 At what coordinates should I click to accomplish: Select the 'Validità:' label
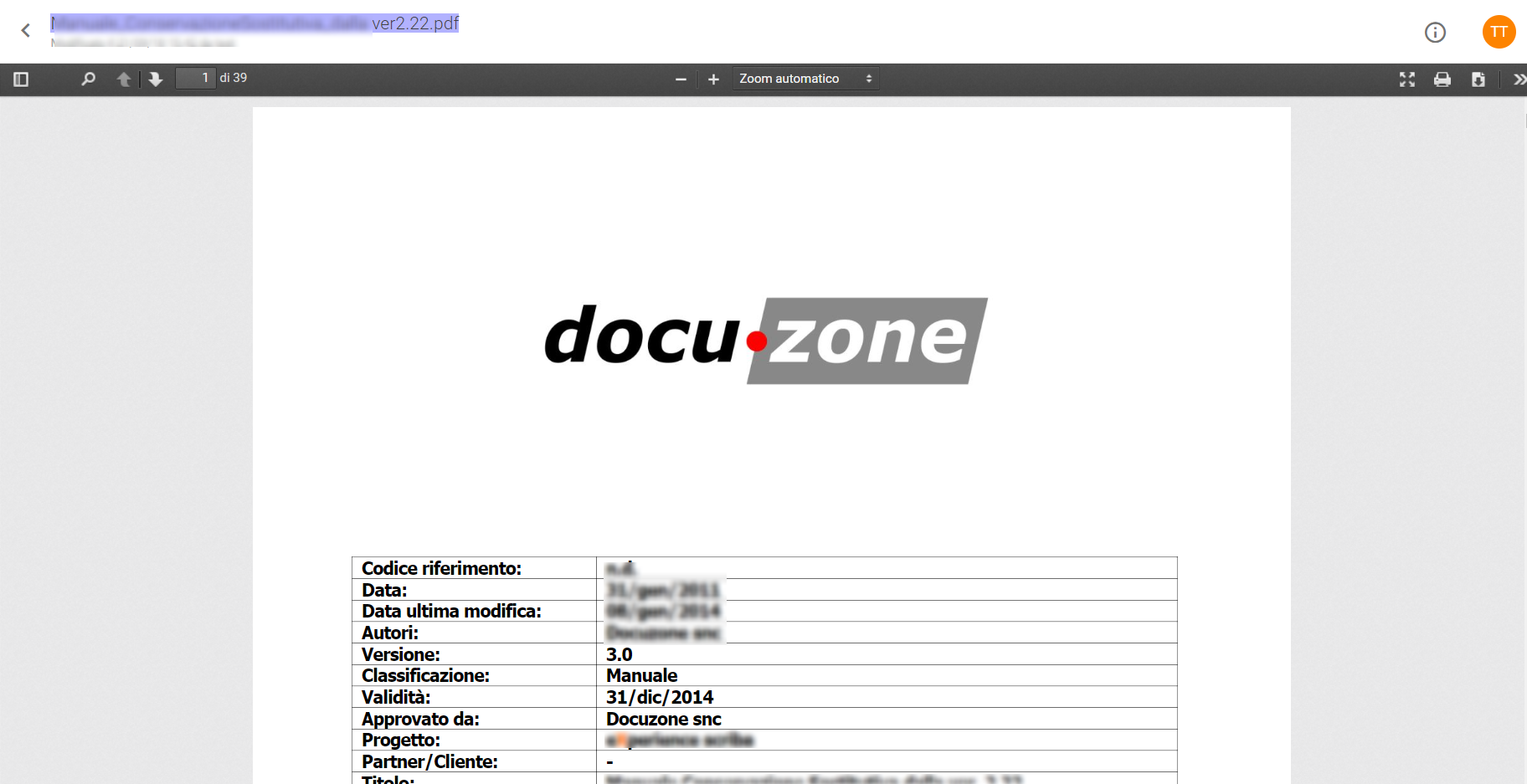tap(395, 697)
